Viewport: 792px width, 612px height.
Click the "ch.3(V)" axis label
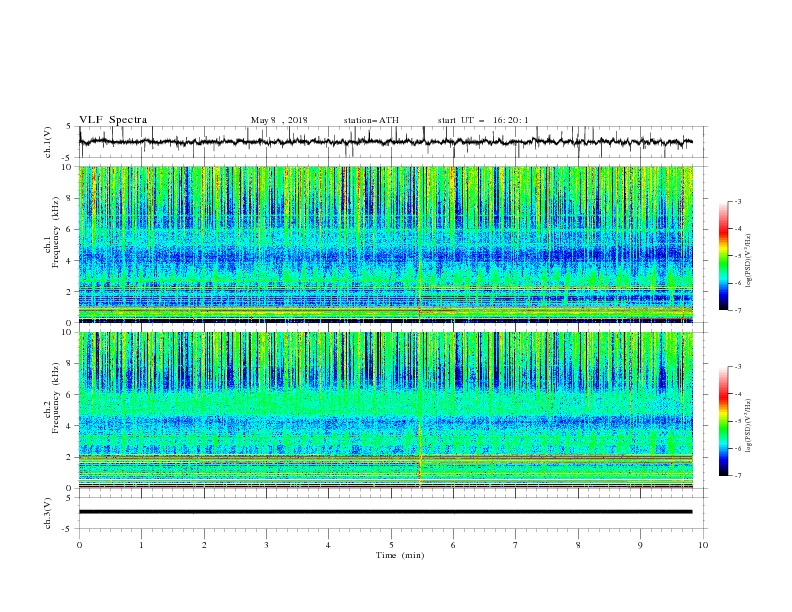click(x=48, y=513)
